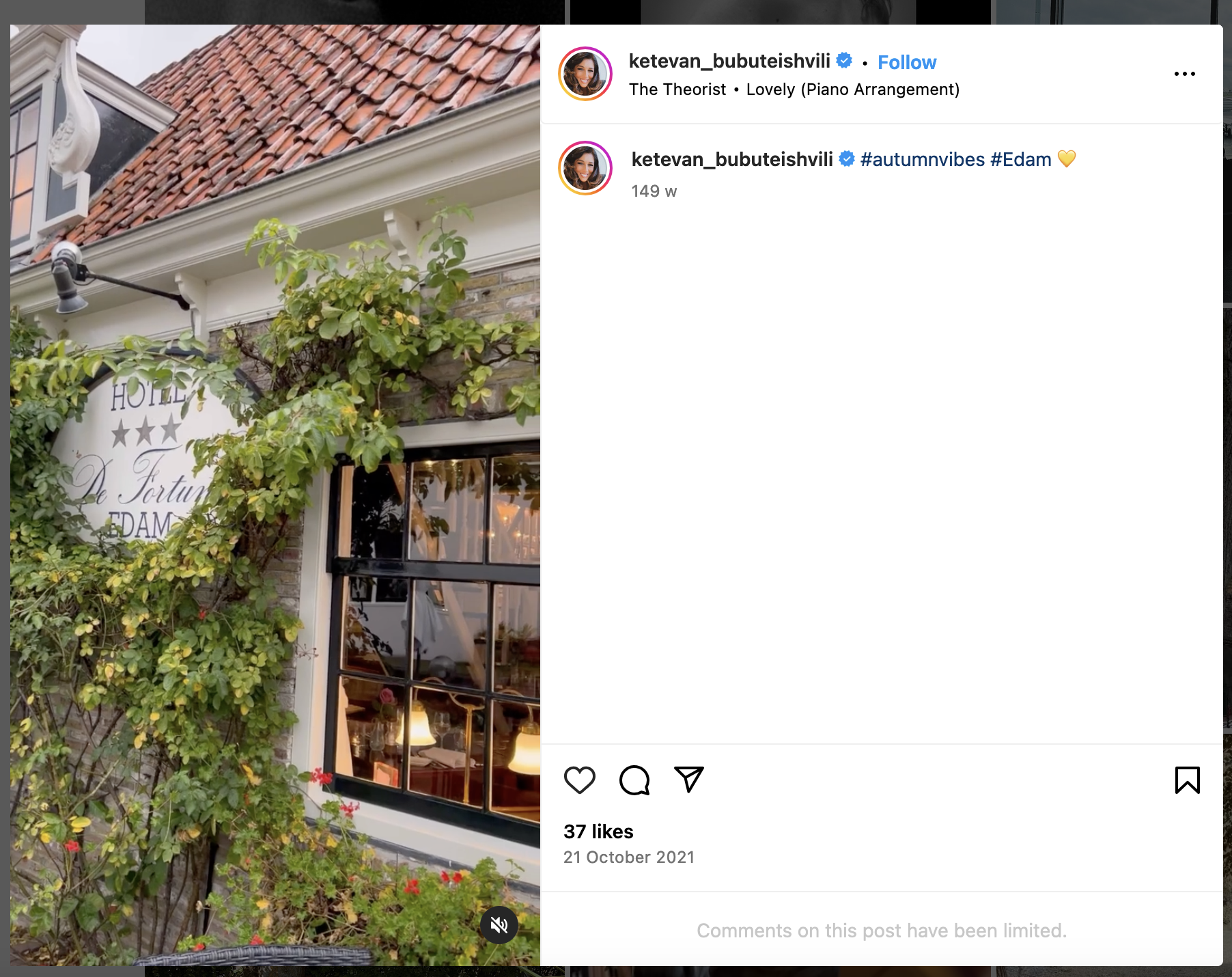
Task: Open the caption profile picture avatar
Action: tap(585, 168)
